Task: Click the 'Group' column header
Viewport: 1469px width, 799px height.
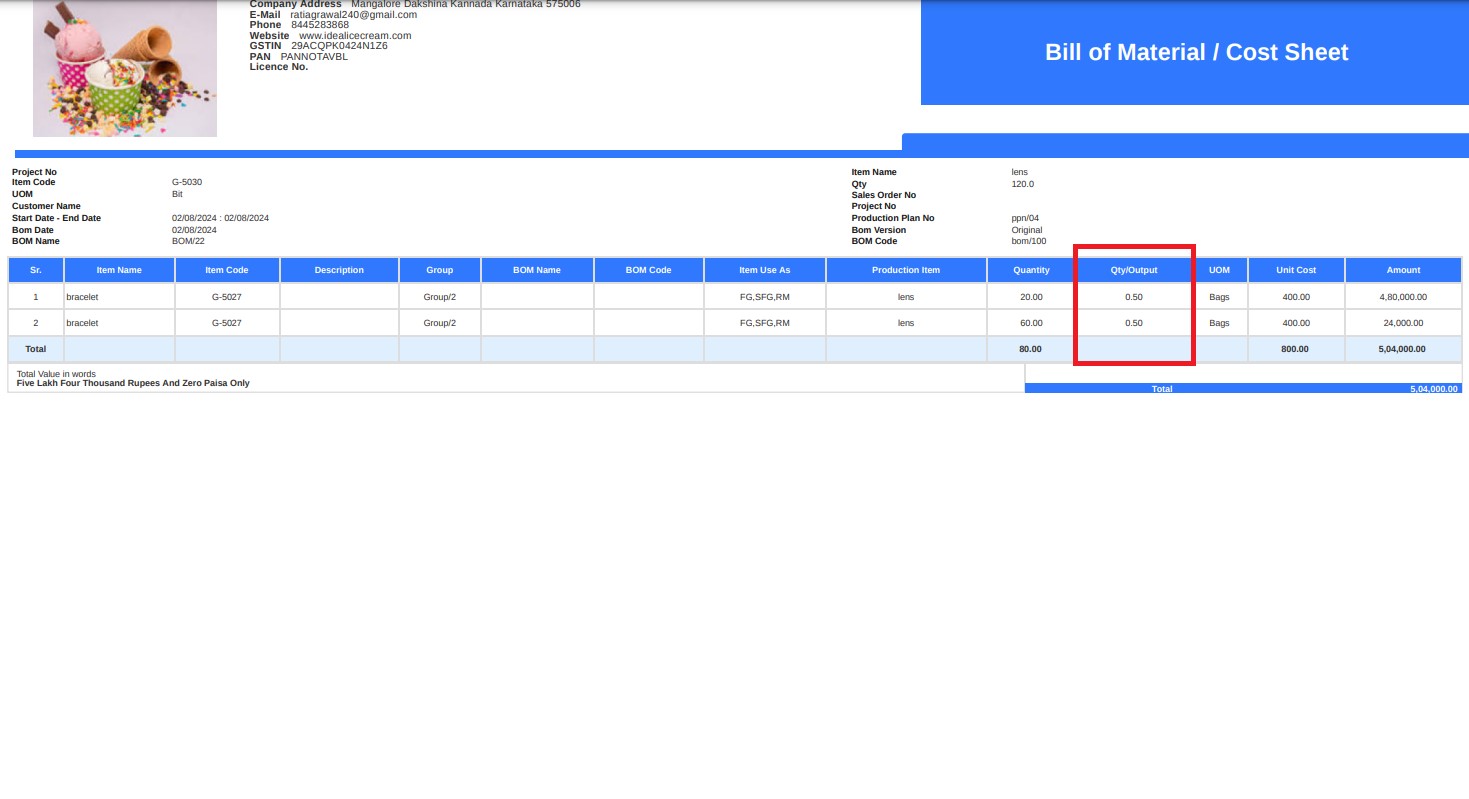Action: click(x=440, y=270)
